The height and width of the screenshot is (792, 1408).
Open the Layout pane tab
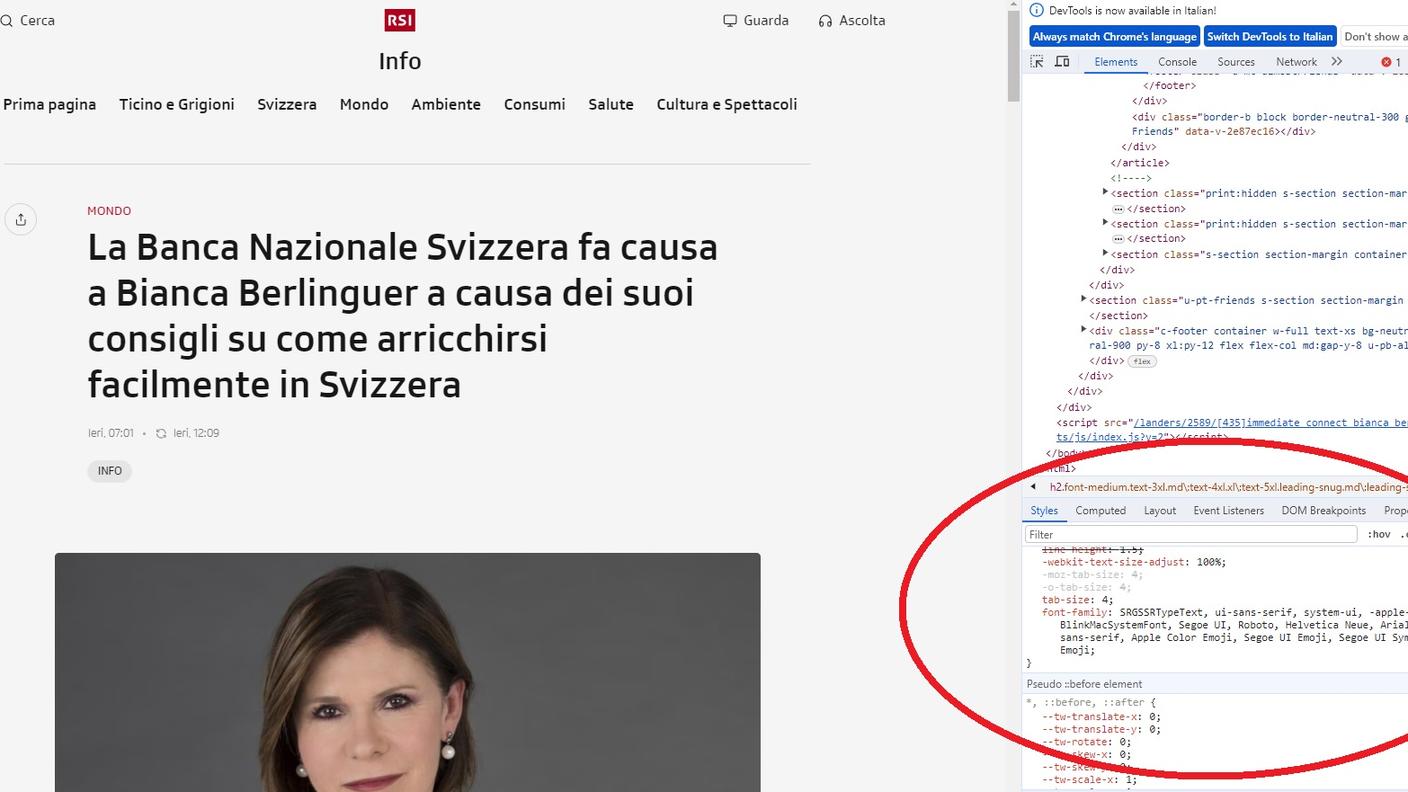(1160, 511)
